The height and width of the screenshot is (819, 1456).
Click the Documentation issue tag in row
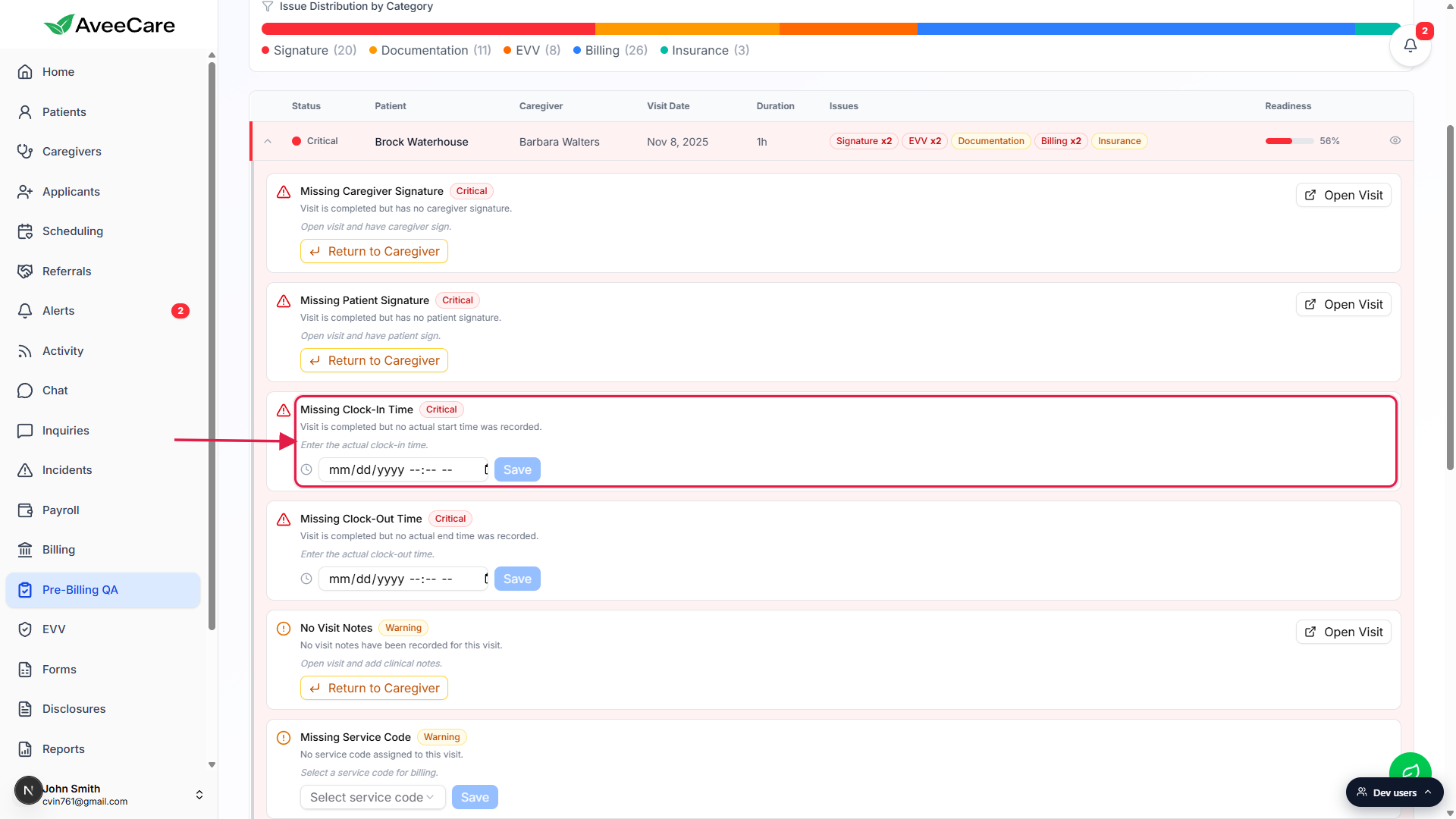[990, 141]
